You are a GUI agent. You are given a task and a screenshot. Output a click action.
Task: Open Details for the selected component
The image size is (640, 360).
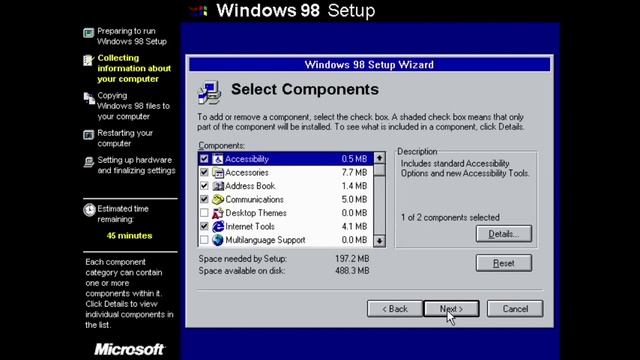504,234
